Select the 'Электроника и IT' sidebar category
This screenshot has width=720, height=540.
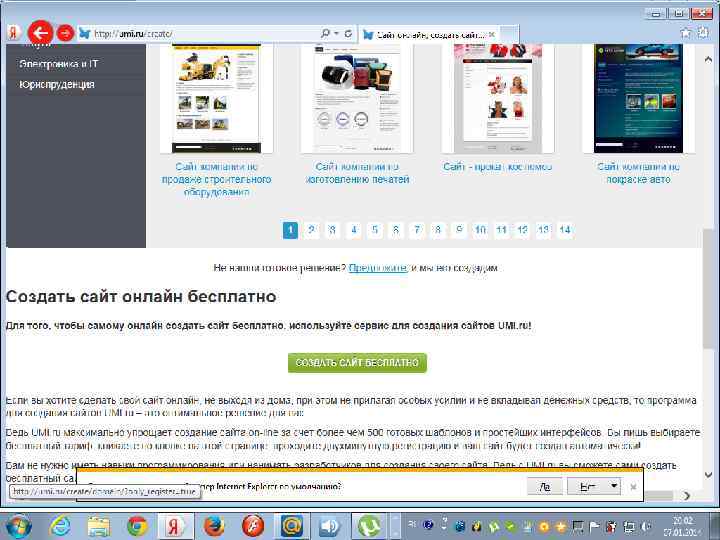(59, 64)
